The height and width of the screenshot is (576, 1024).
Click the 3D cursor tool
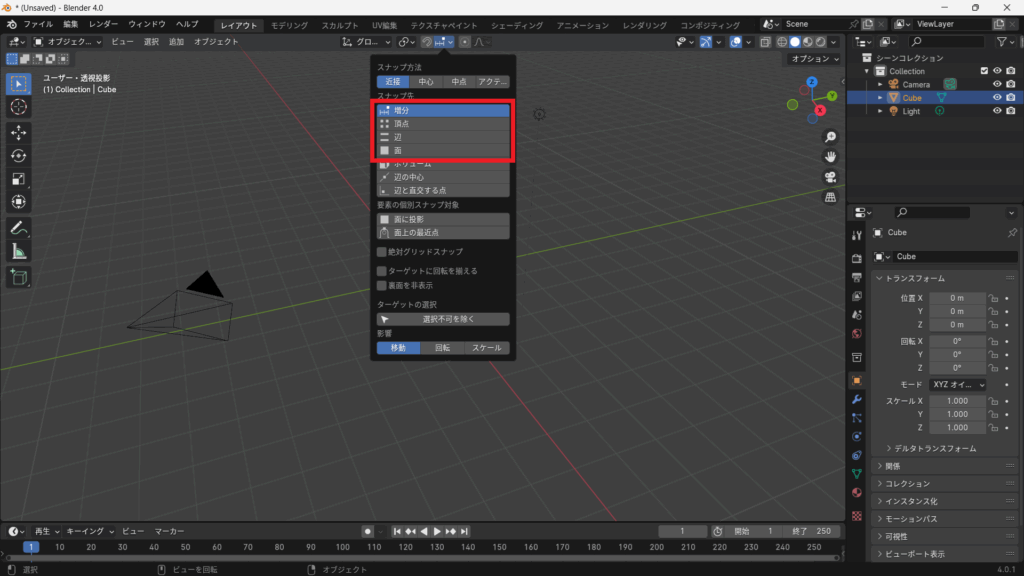click(19, 106)
